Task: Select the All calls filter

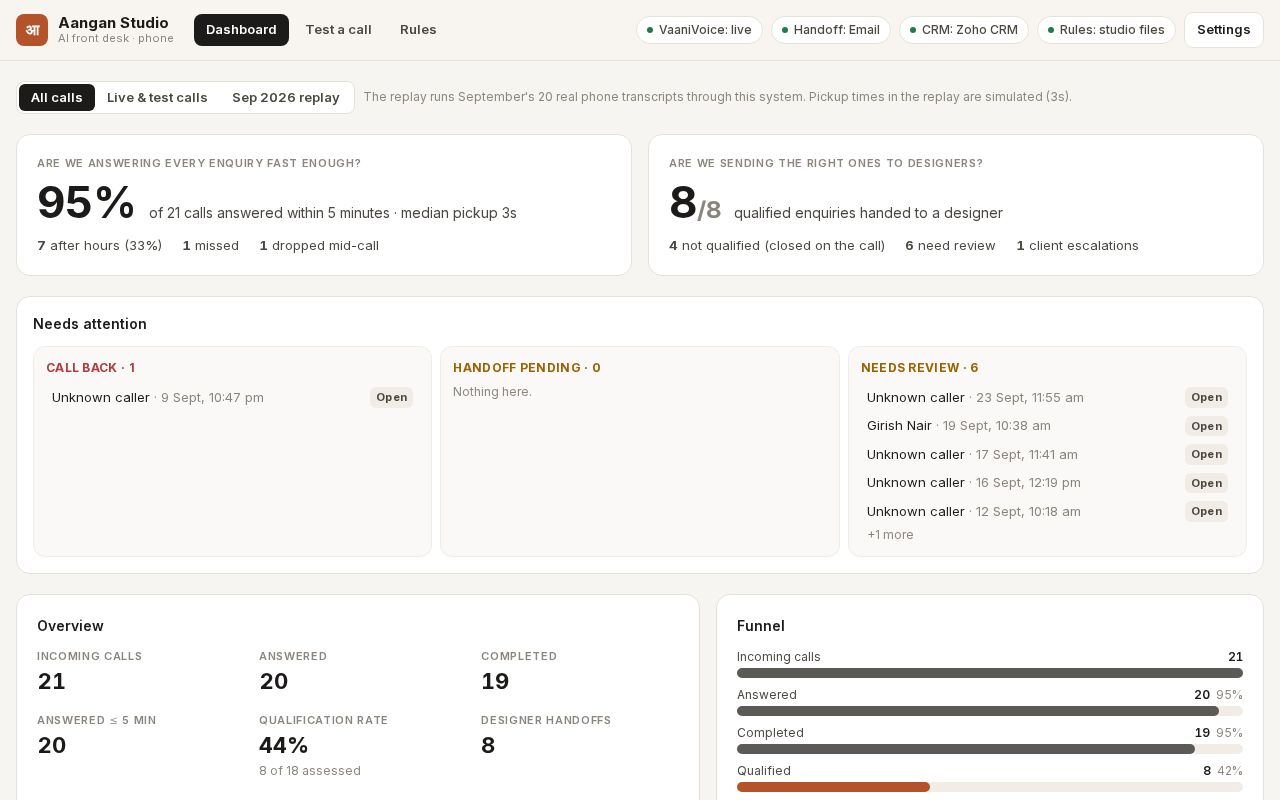Action: point(57,97)
